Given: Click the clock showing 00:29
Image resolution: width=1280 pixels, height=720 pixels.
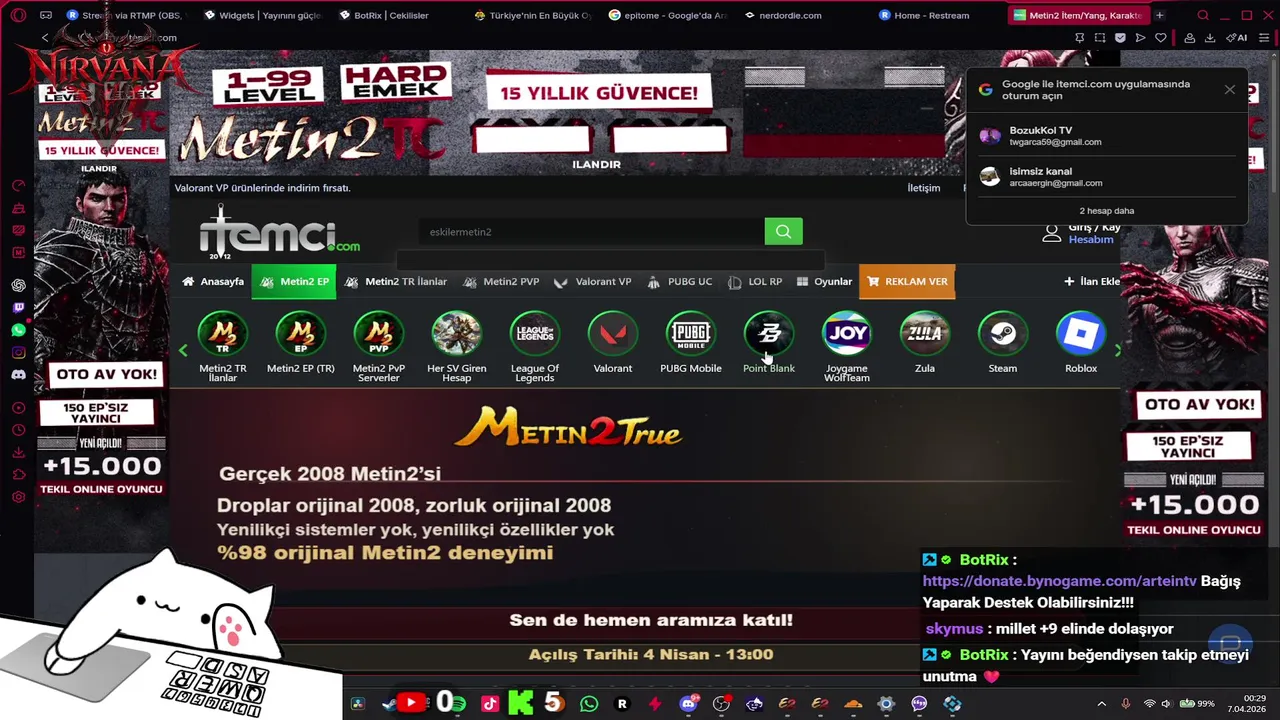Looking at the screenshot, I should (x=1254, y=698).
